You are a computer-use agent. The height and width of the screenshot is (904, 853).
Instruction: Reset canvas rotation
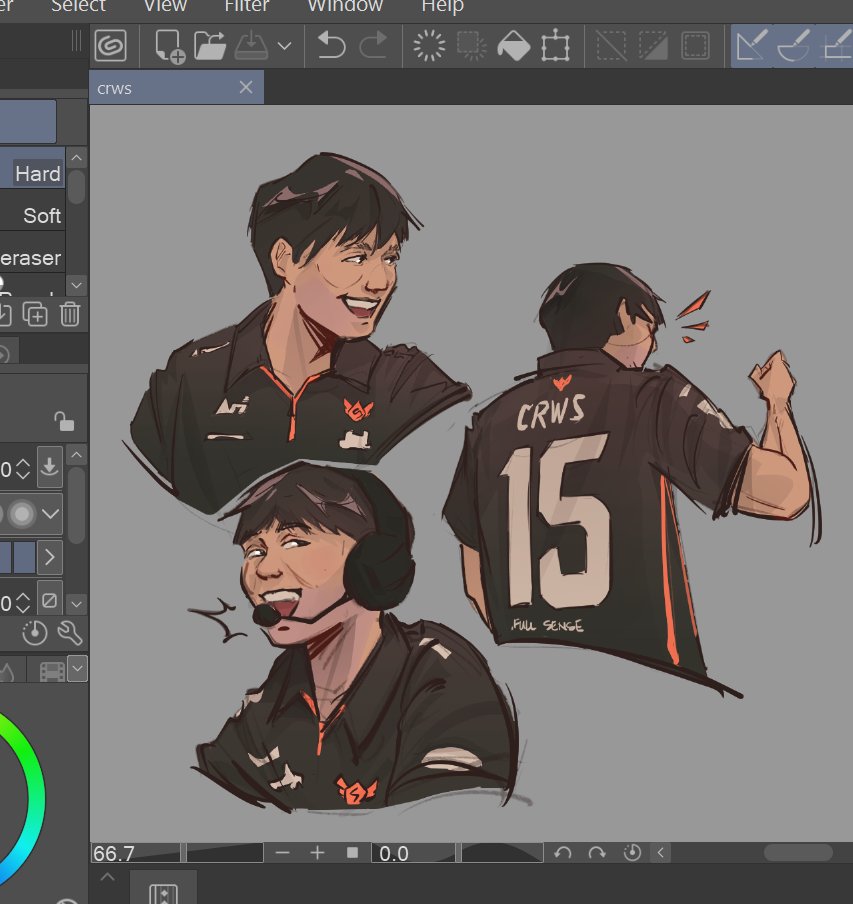[632, 853]
